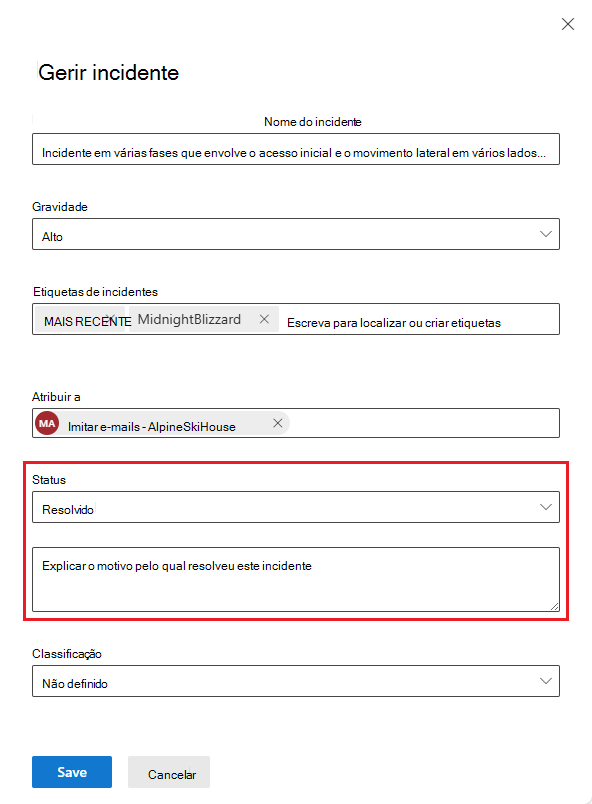The width and height of the screenshot is (592, 804).
Task: Remove the AlpineSkiHouse assignee chip
Action: [x=278, y=423]
